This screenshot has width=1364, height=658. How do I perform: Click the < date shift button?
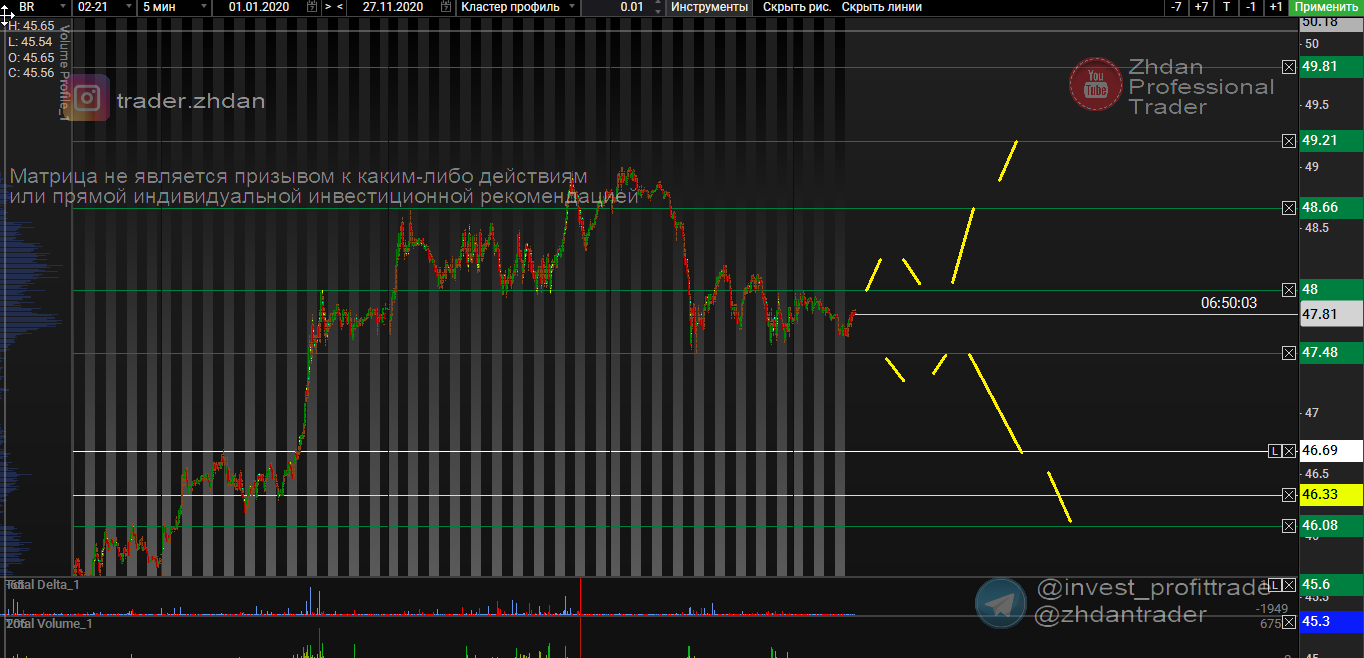(341, 7)
